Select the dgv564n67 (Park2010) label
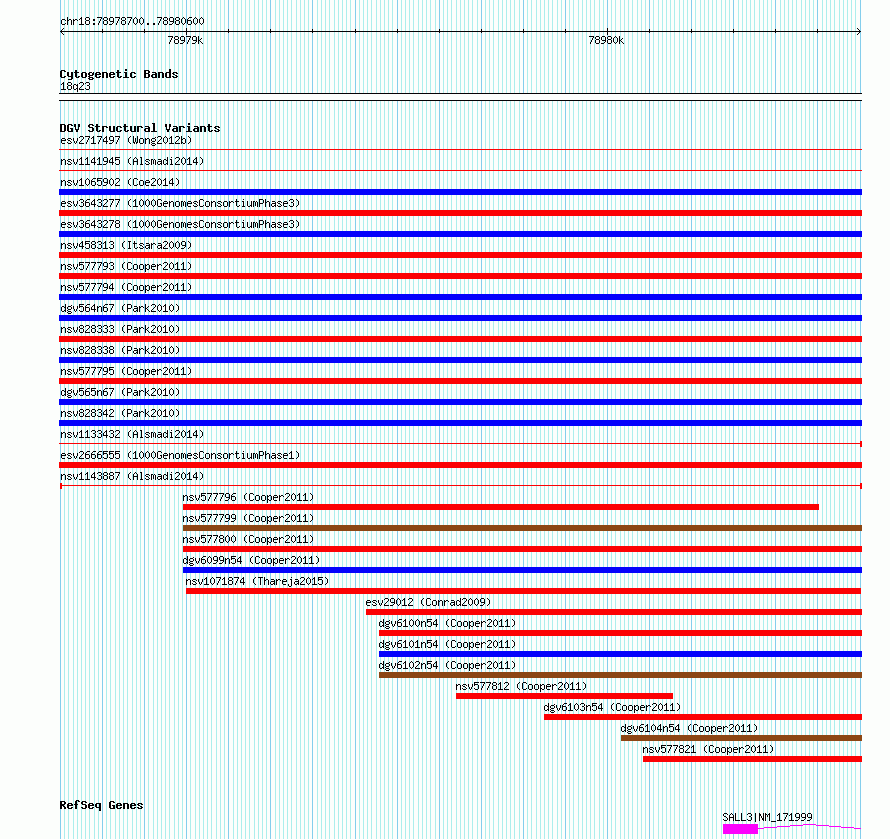The height and width of the screenshot is (839, 890). [x=120, y=308]
